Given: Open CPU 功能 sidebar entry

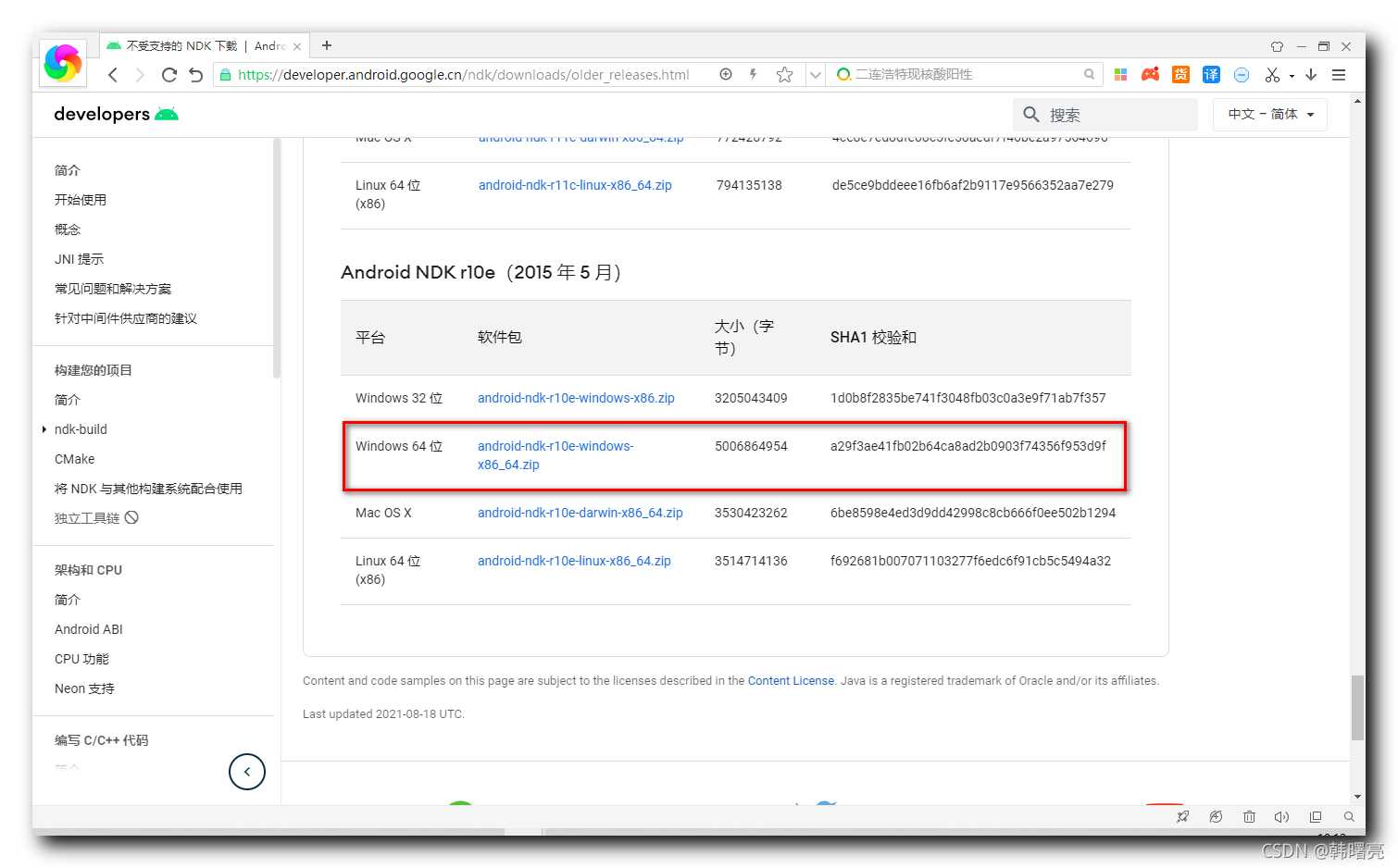Looking at the screenshot, I should [81, 659].
